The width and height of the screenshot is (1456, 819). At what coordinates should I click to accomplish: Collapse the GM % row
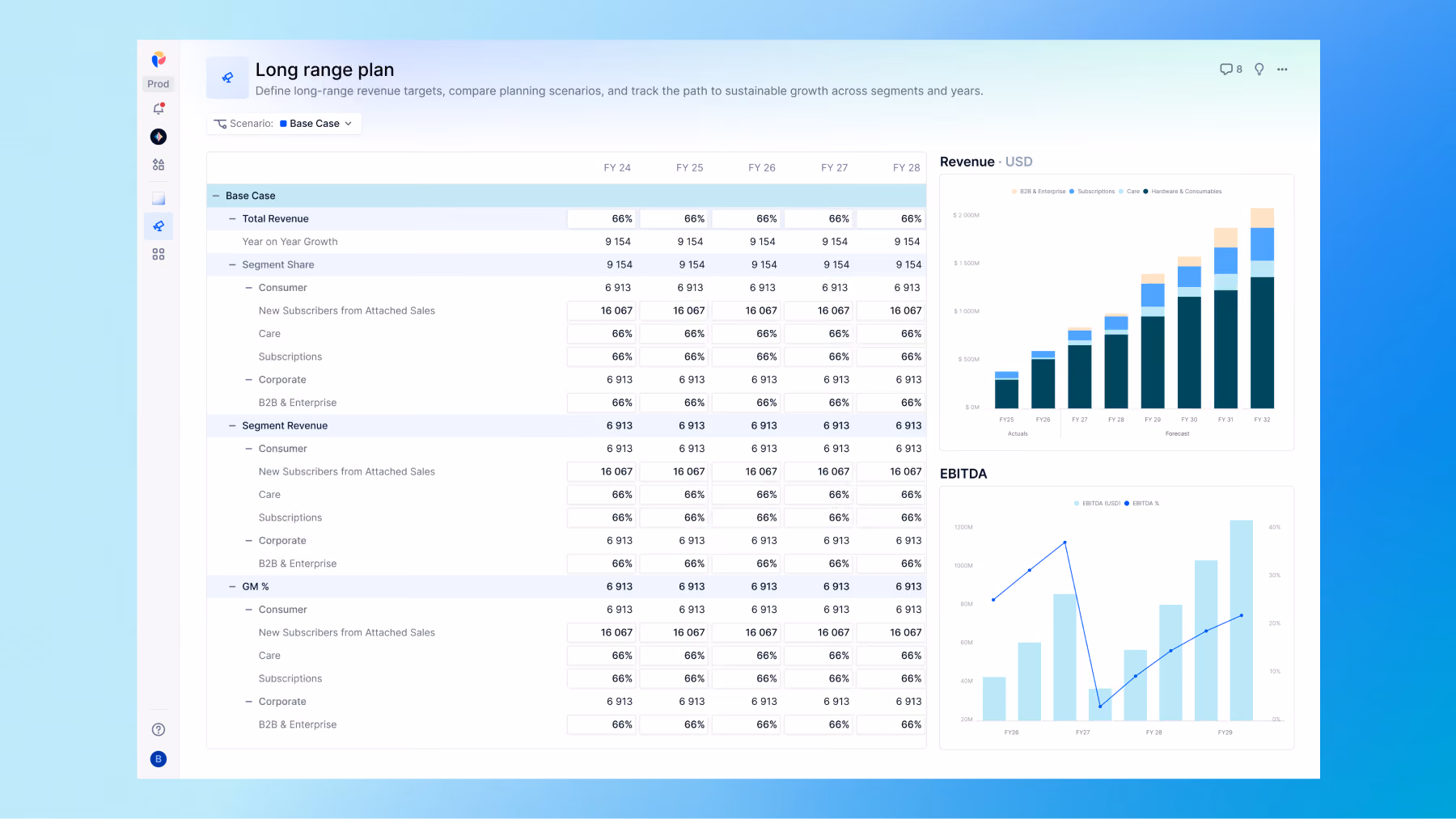coord(232,587)
